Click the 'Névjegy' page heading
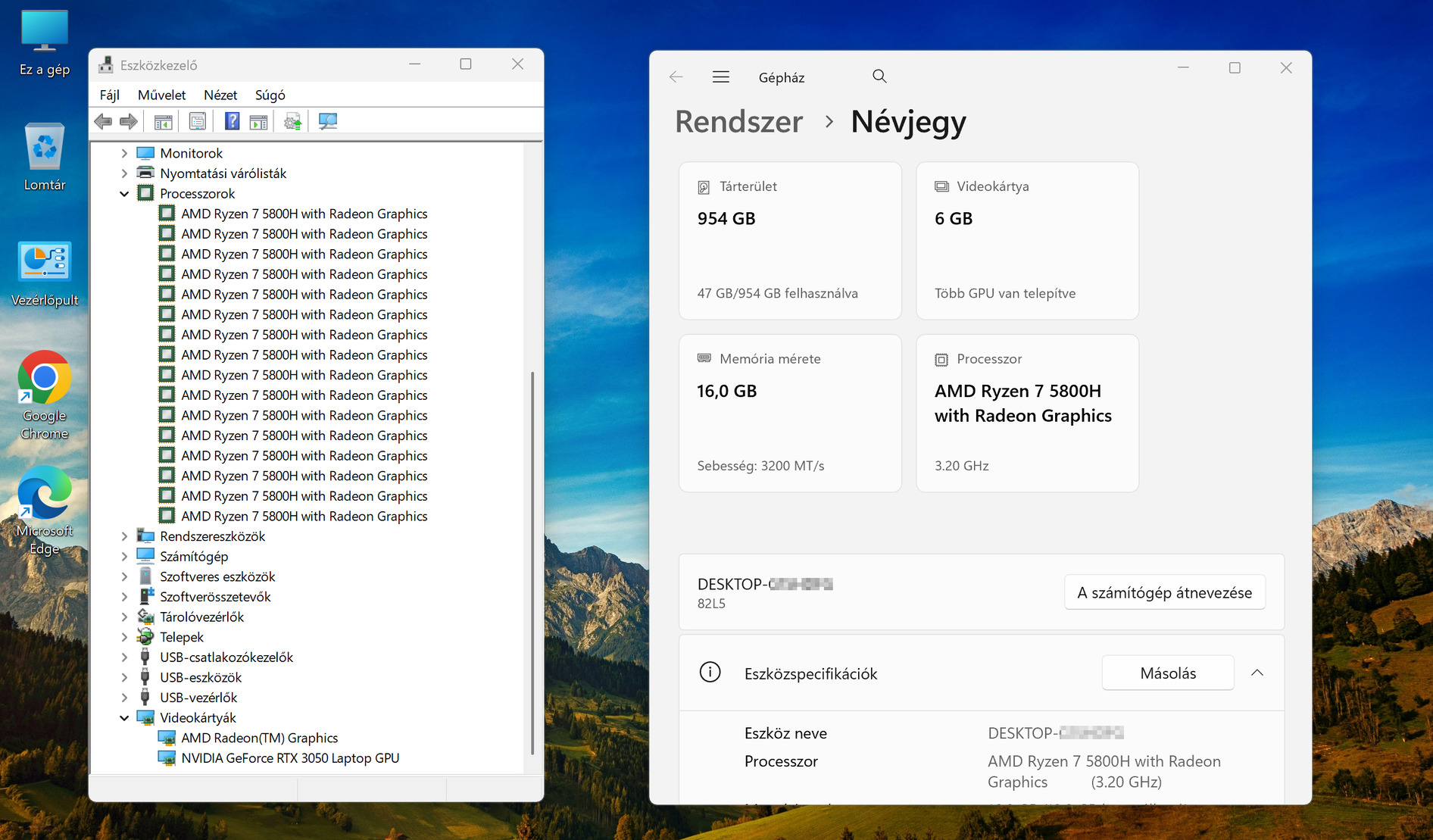This screenshot has width=1433, height=840. 909,121
